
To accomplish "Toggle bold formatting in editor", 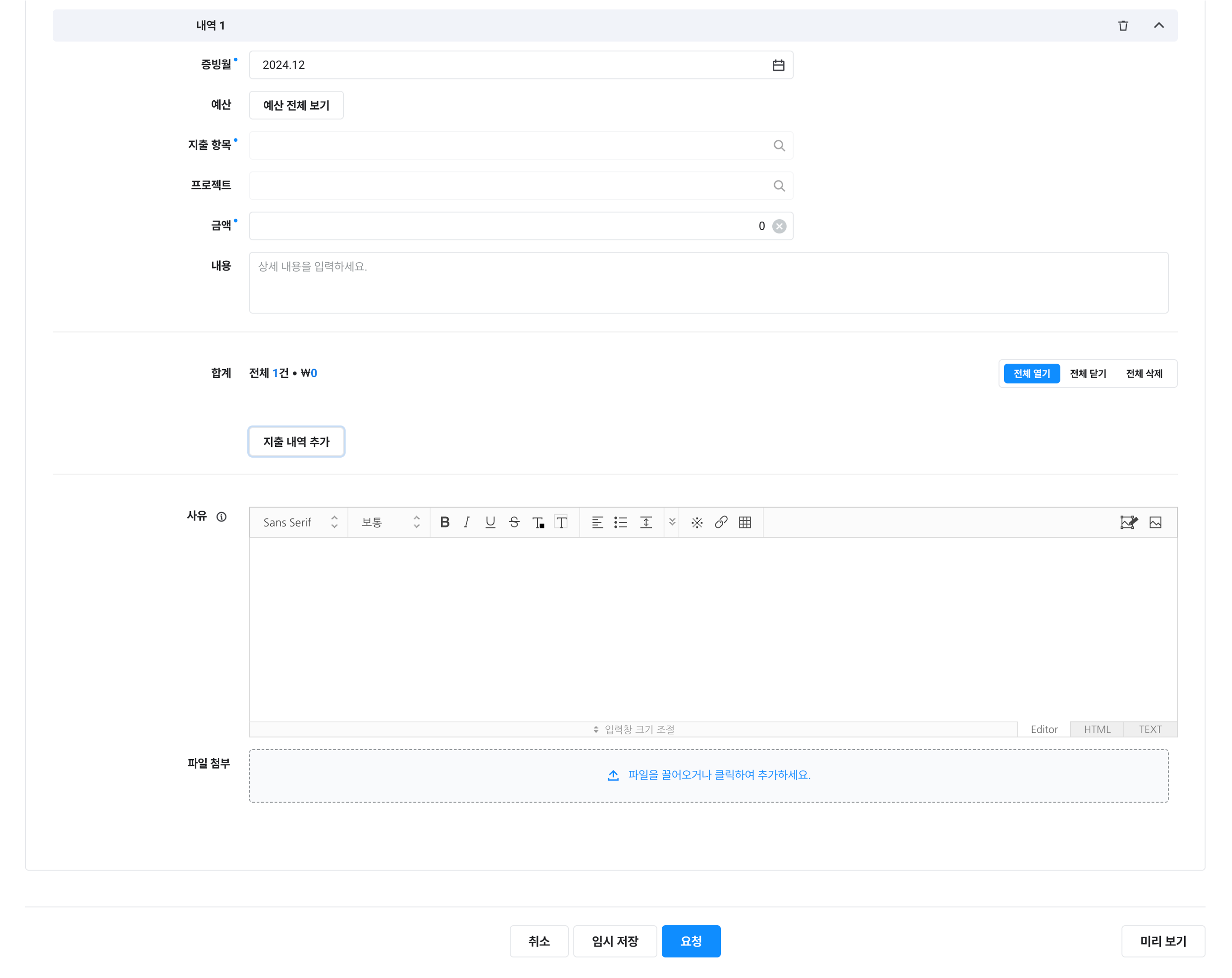I will click(444, 523).
